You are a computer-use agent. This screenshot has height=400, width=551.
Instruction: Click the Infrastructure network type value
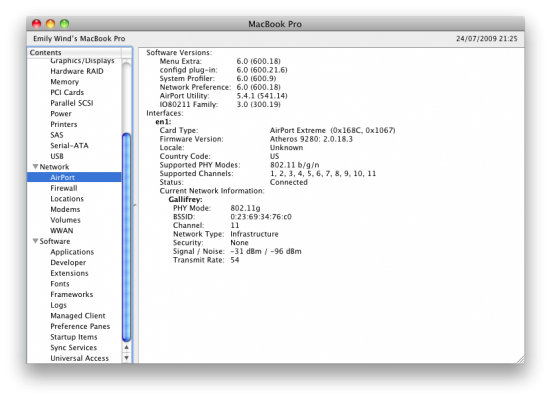coord(254,234)
